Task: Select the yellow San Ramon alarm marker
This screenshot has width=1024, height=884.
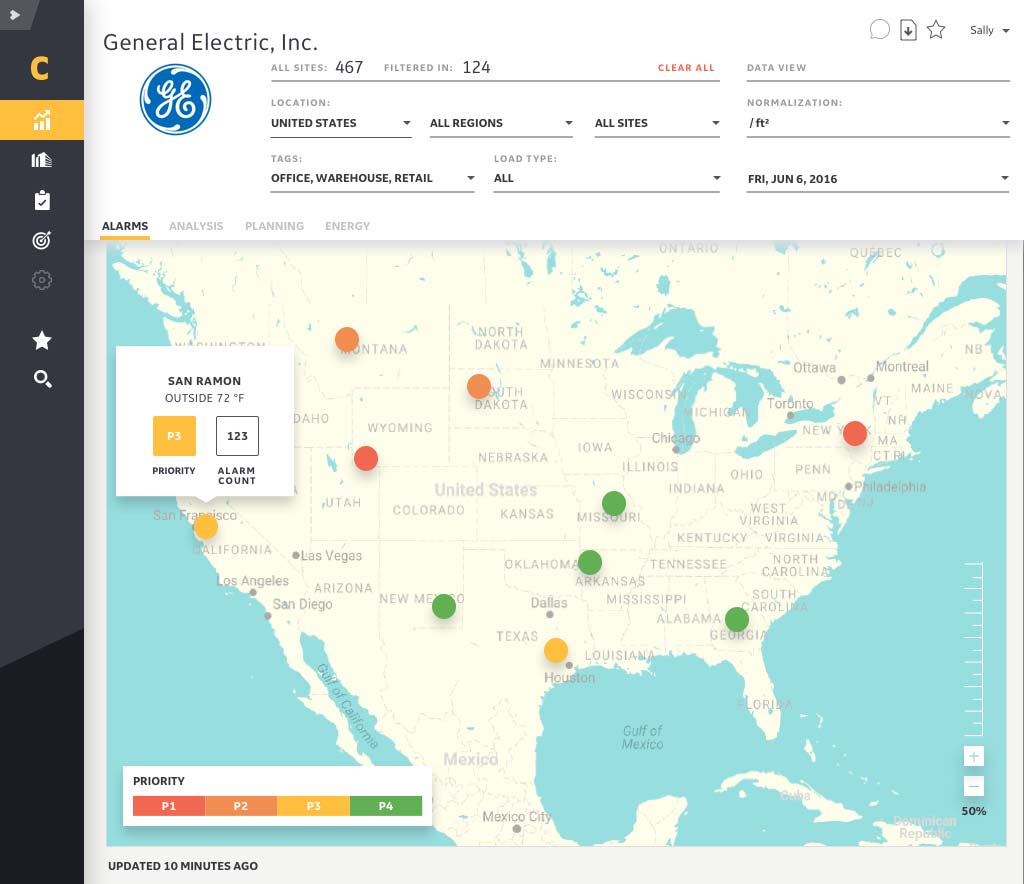Action: [206, 526]
